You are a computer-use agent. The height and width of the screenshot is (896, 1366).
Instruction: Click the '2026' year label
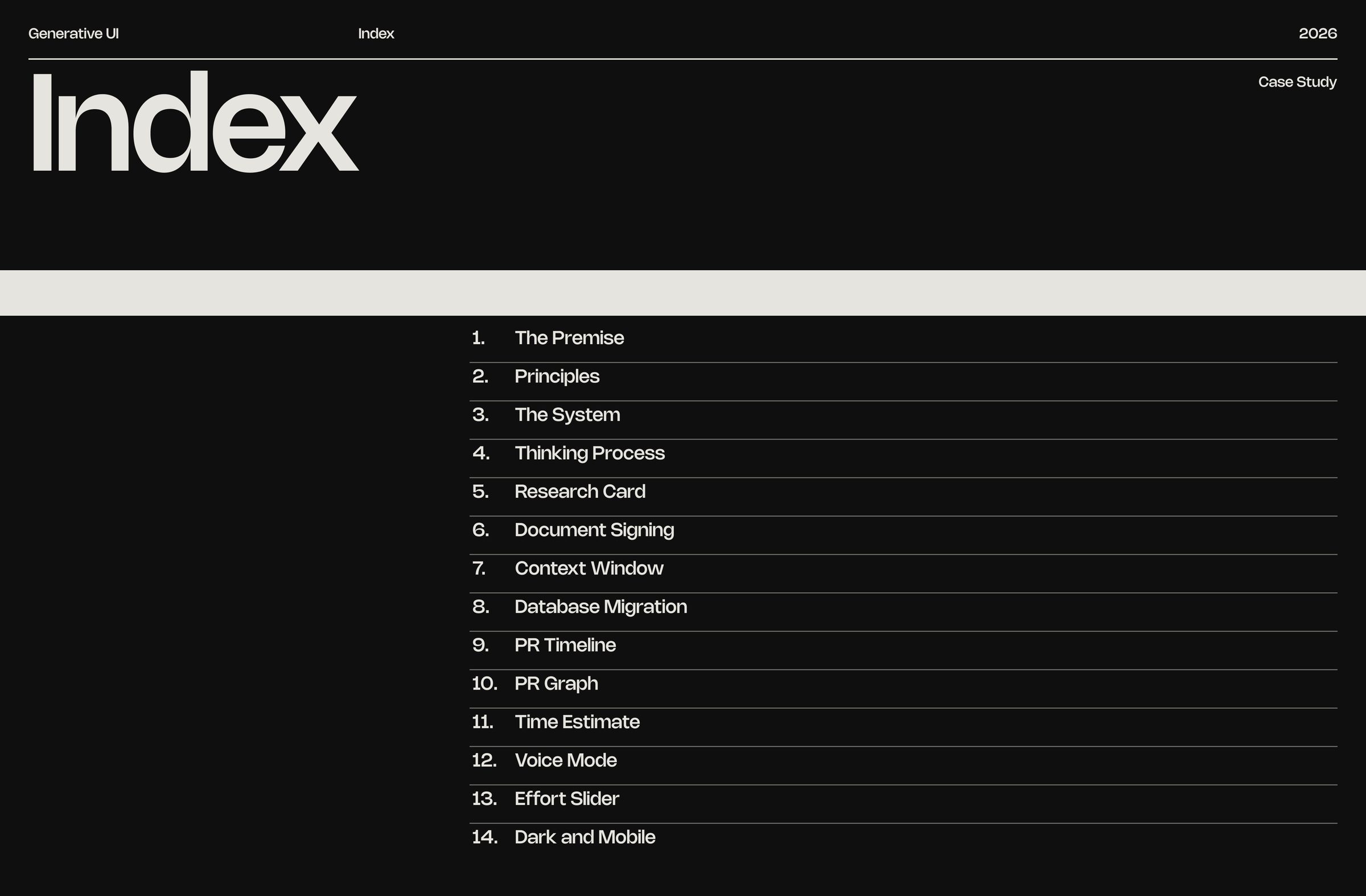click(1318, 34)
